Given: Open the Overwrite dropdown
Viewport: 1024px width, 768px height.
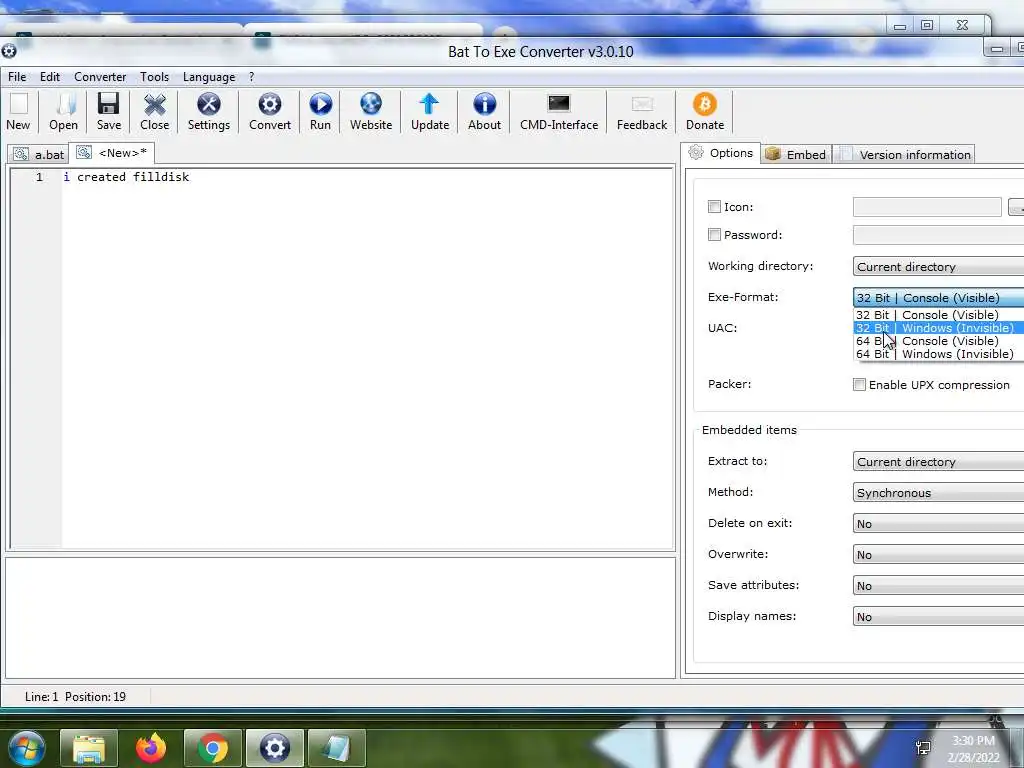Looking at the screenshot, I should [938, 554].
